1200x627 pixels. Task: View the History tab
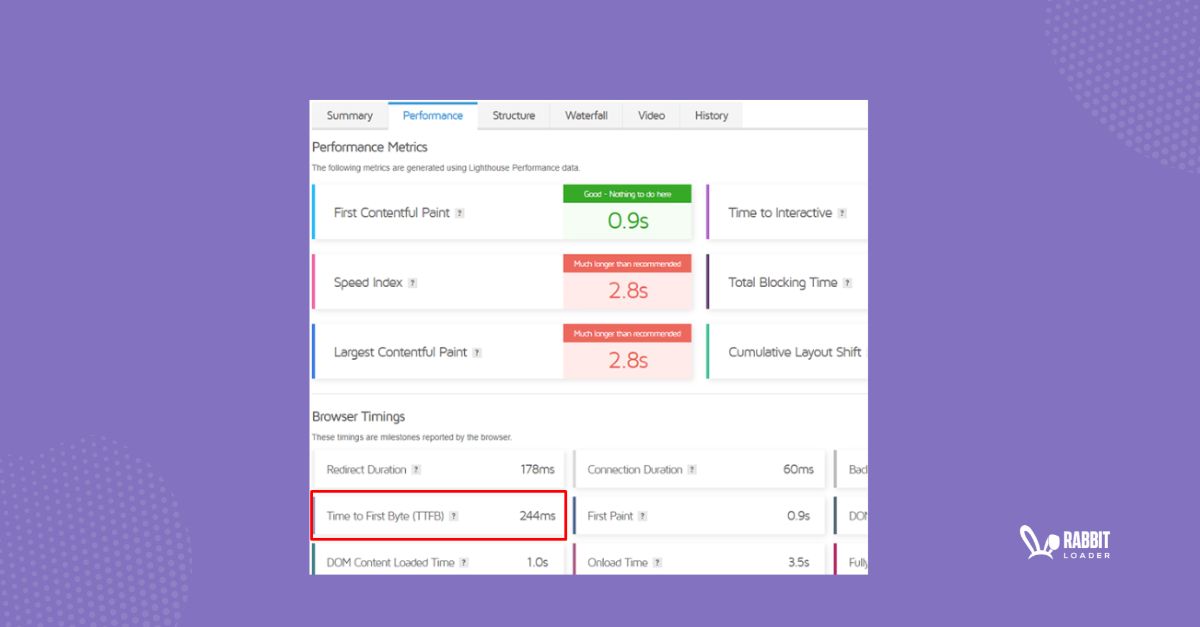(x=711, y=115)
